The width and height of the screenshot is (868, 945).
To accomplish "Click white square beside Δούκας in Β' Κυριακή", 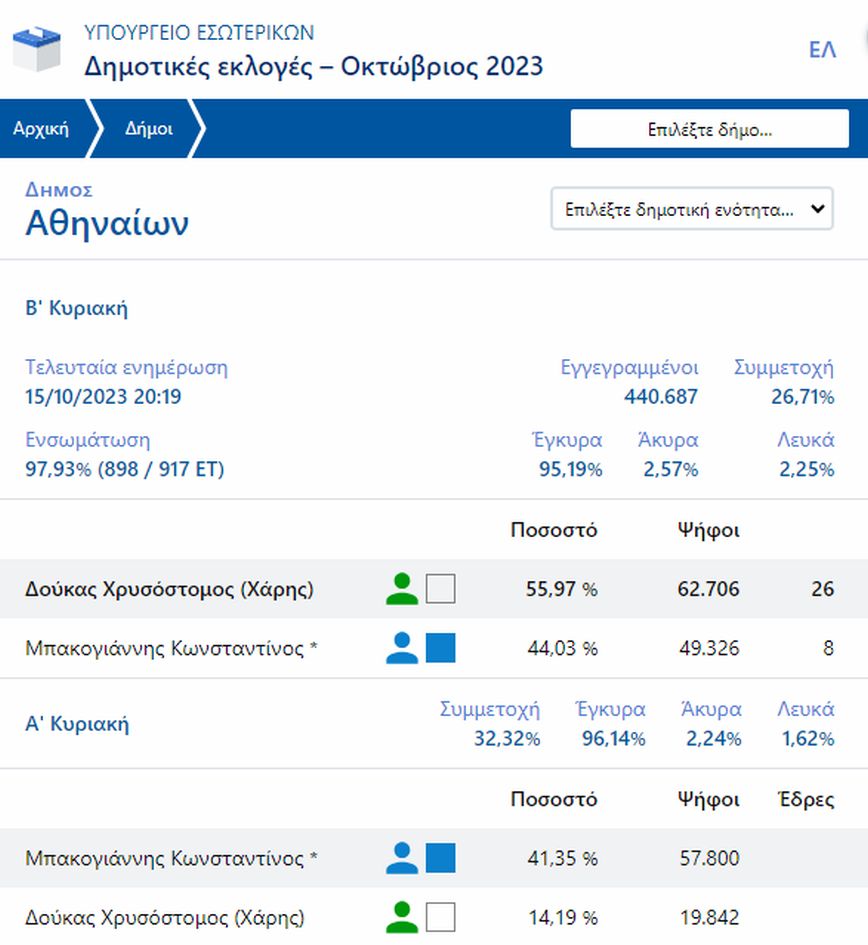I will (x=440, y=589).
